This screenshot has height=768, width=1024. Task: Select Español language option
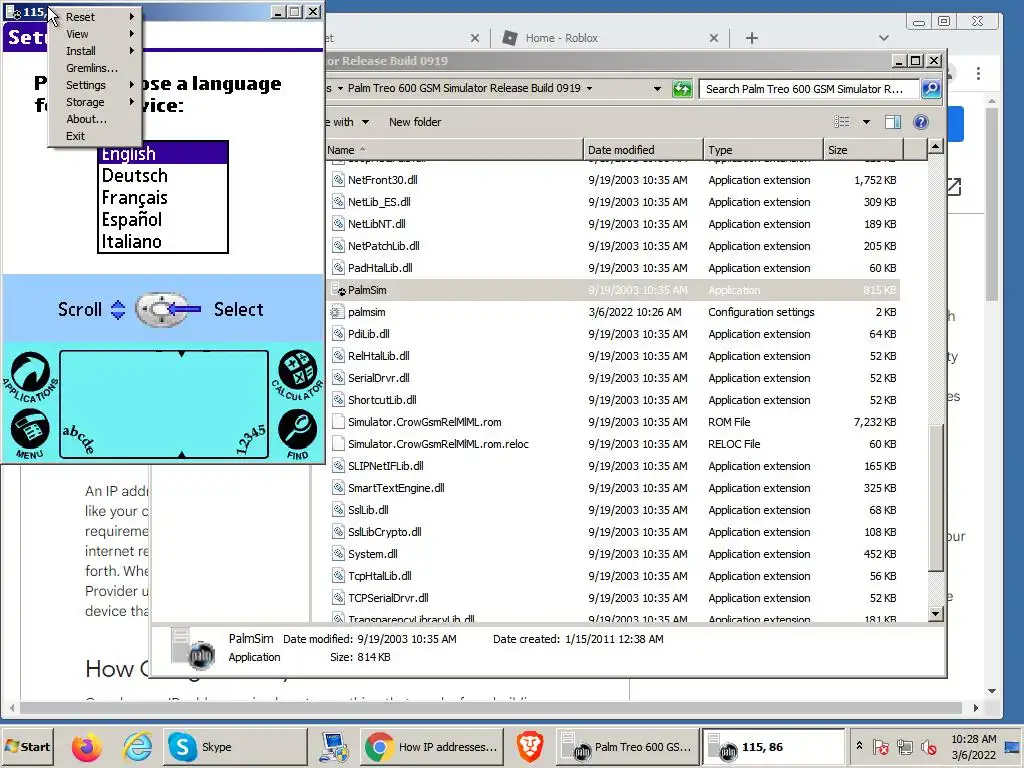pos(162,219)
